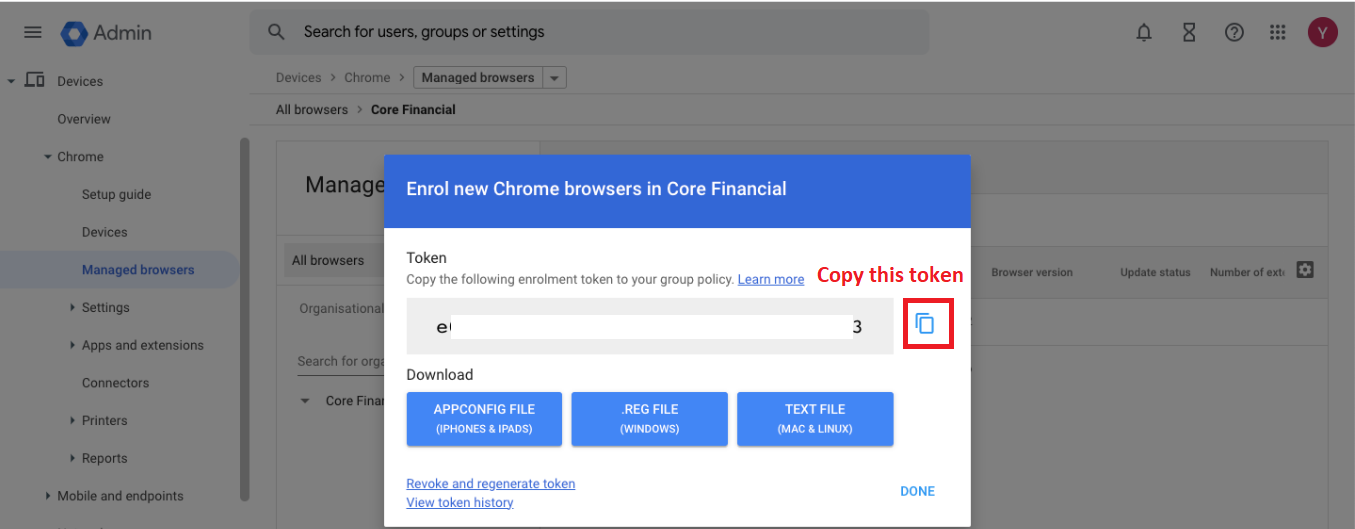Click the Devices section icon in sidebar

click(x=34, y=80)
